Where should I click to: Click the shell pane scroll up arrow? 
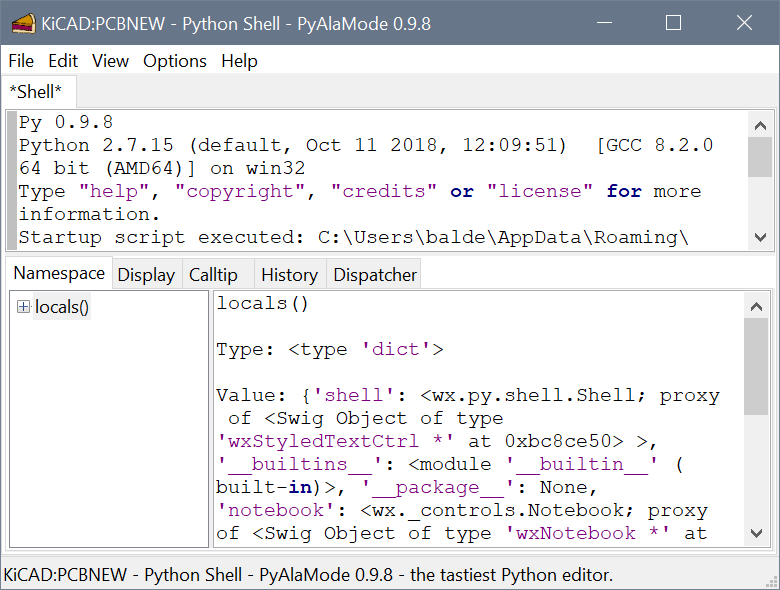(x=760, y=125)
